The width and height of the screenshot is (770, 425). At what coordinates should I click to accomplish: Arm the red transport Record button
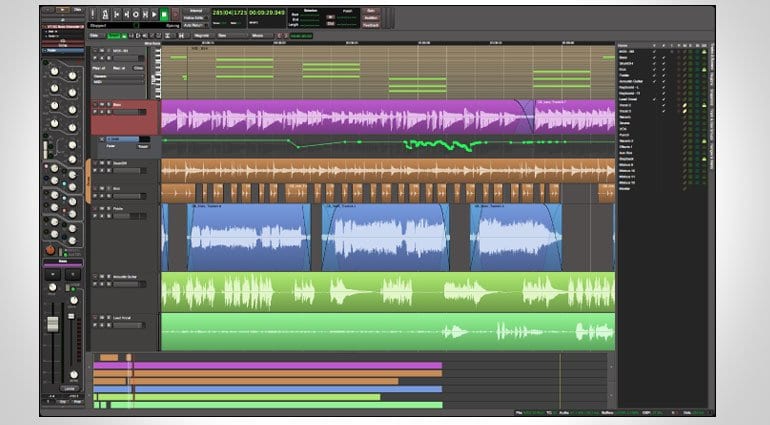click(175, 14)
